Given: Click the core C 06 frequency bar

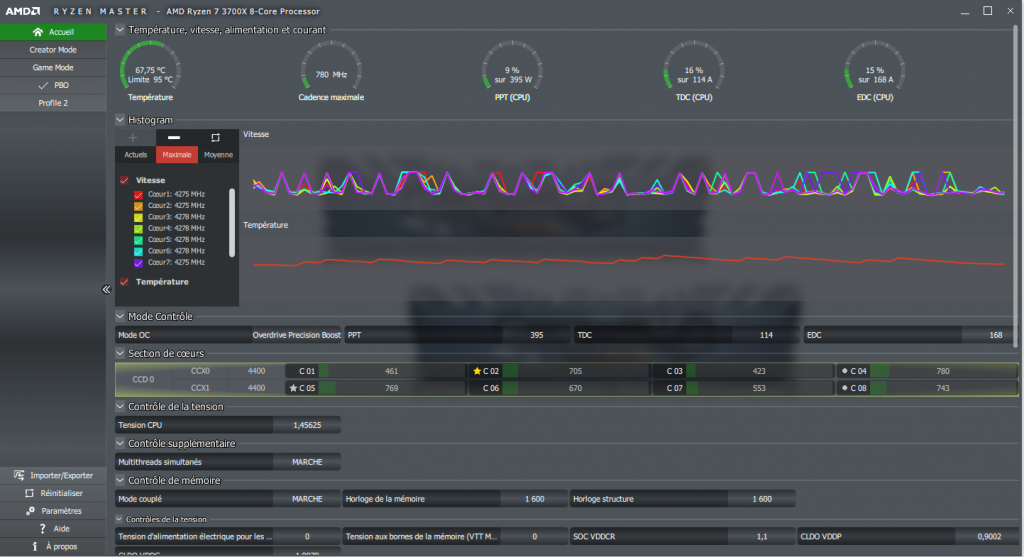Looking at the screenshot, I should click(x=575, y=388).
